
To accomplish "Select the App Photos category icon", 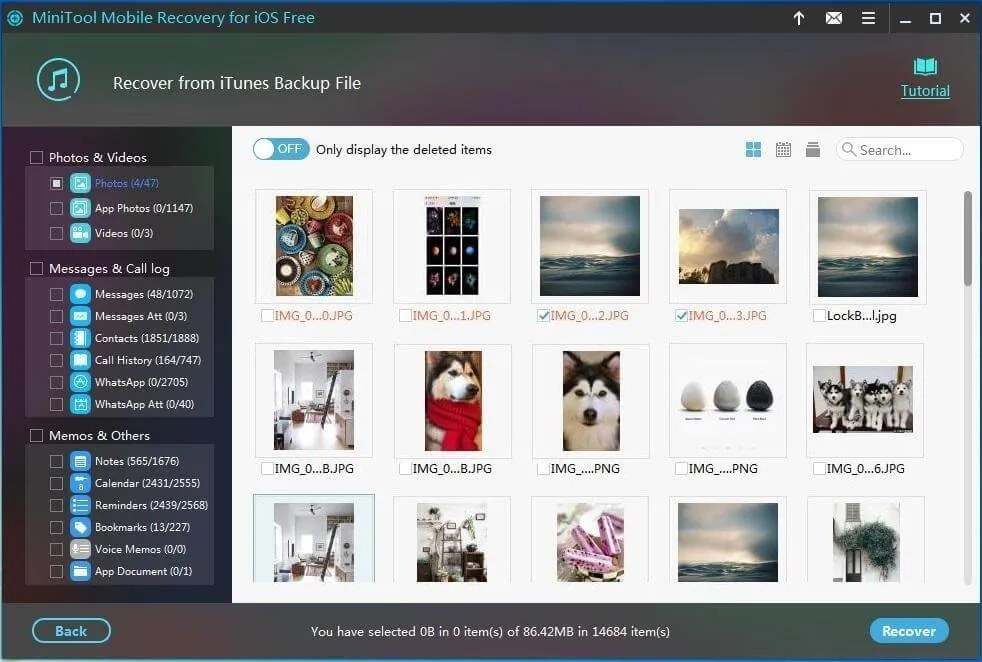I will click(x=80, y=208).
